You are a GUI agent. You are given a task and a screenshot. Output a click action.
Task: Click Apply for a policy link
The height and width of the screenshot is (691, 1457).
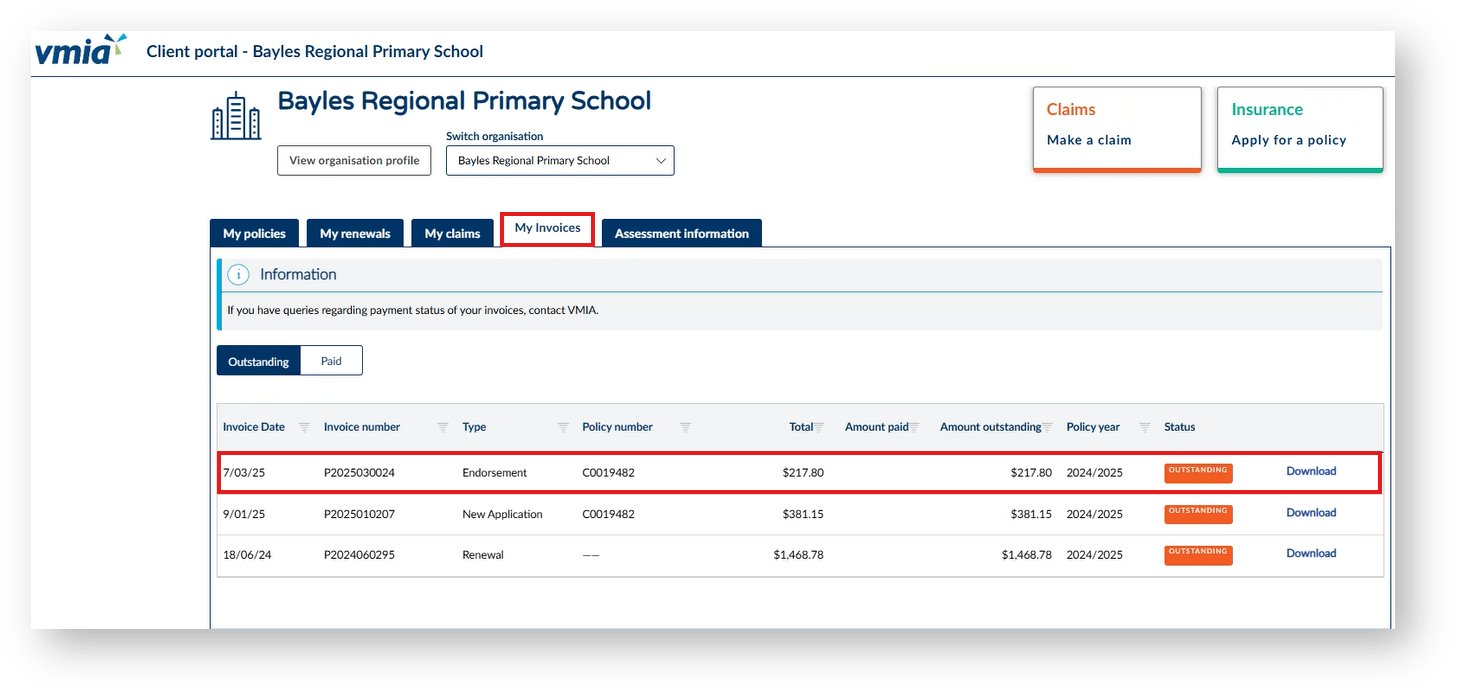[1289, 140]
